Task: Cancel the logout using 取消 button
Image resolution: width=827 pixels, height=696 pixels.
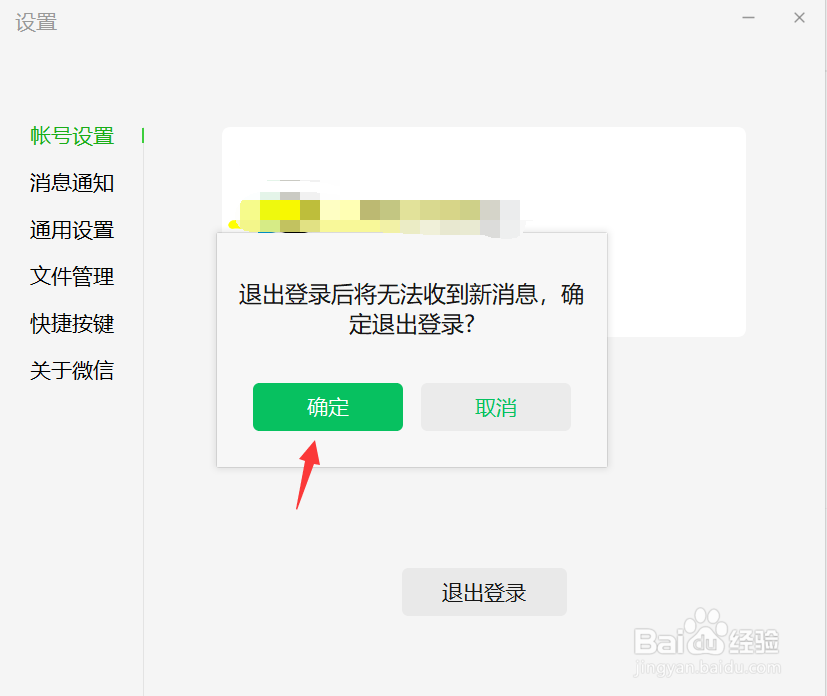Action: tap(496, 407)
